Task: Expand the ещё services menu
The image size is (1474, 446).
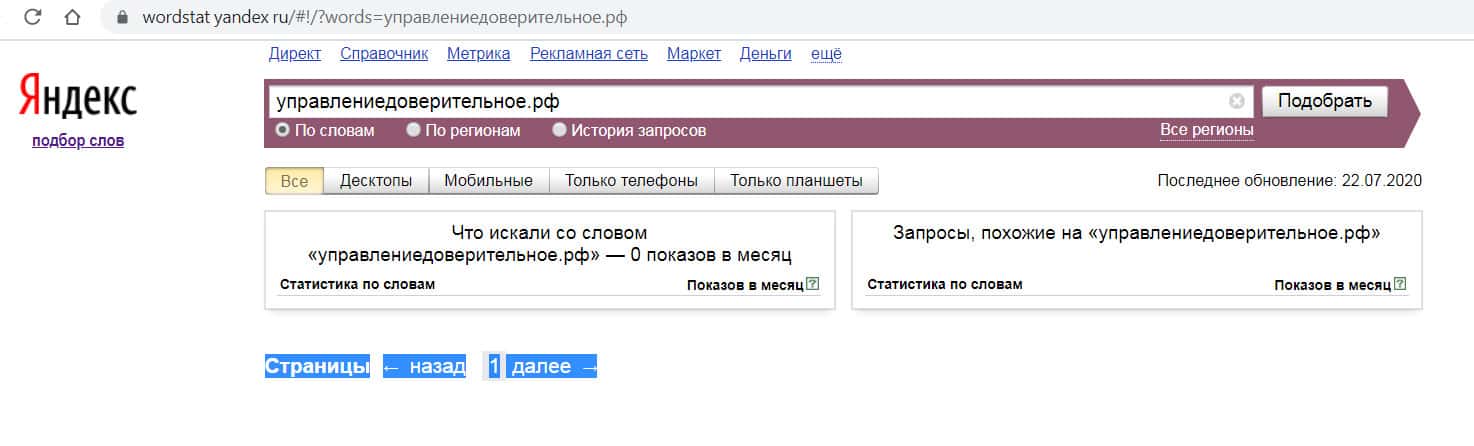Action: (826, 54)
